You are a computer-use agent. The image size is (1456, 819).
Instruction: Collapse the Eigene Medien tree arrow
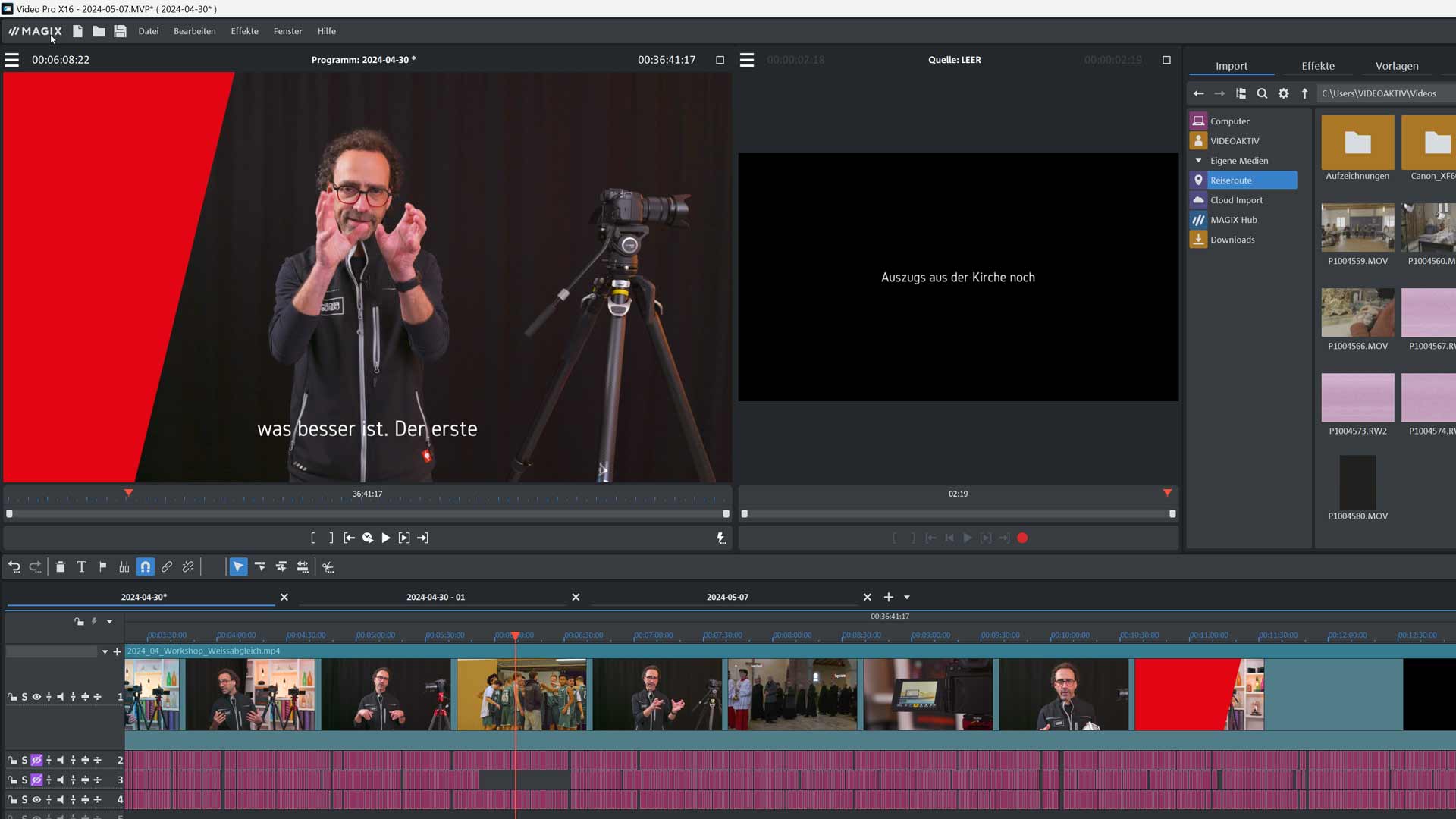click(x=1198, y=161)
